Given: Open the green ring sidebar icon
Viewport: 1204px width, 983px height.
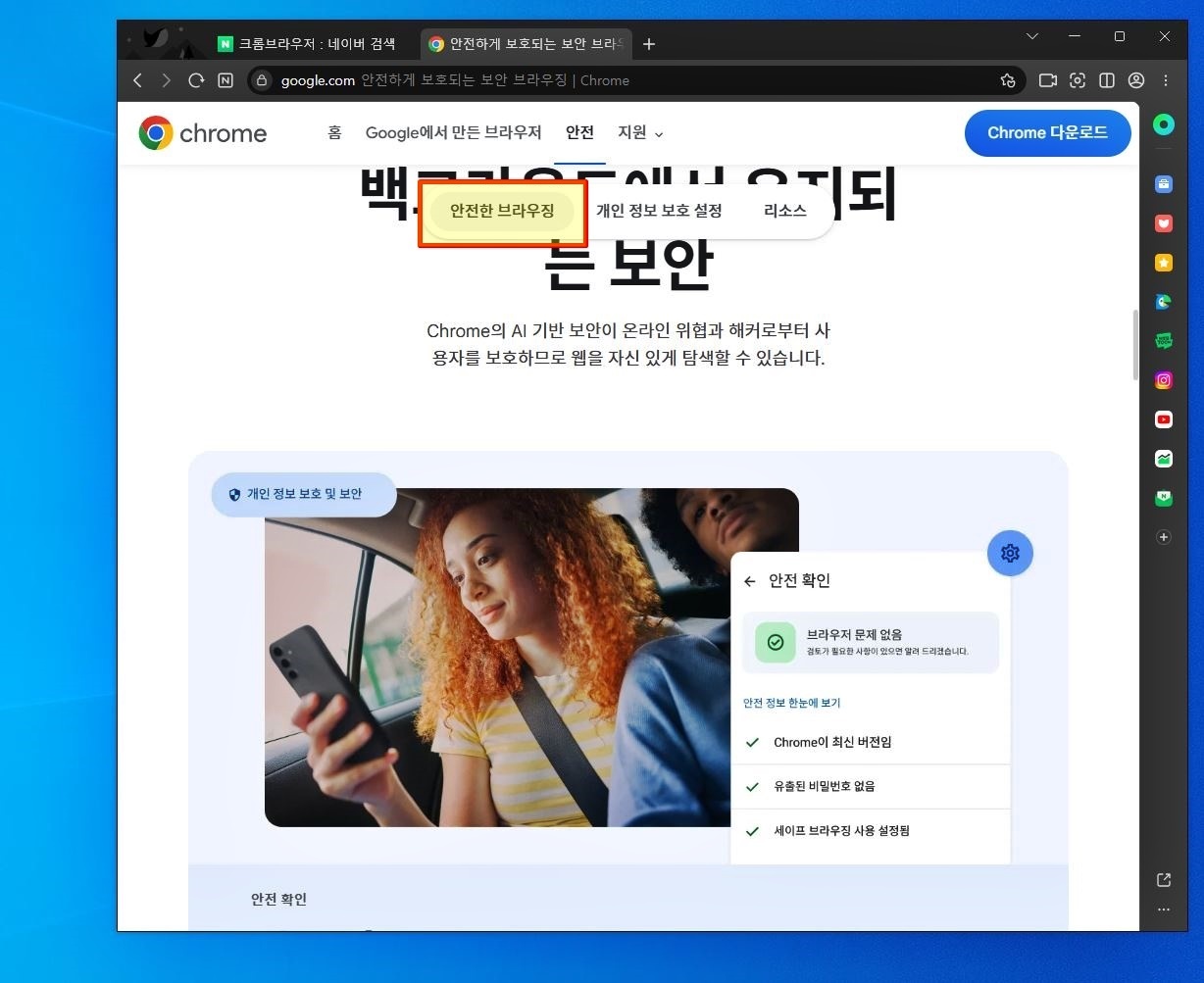Looking at the screenshot, I should (x=1164, y=124).
